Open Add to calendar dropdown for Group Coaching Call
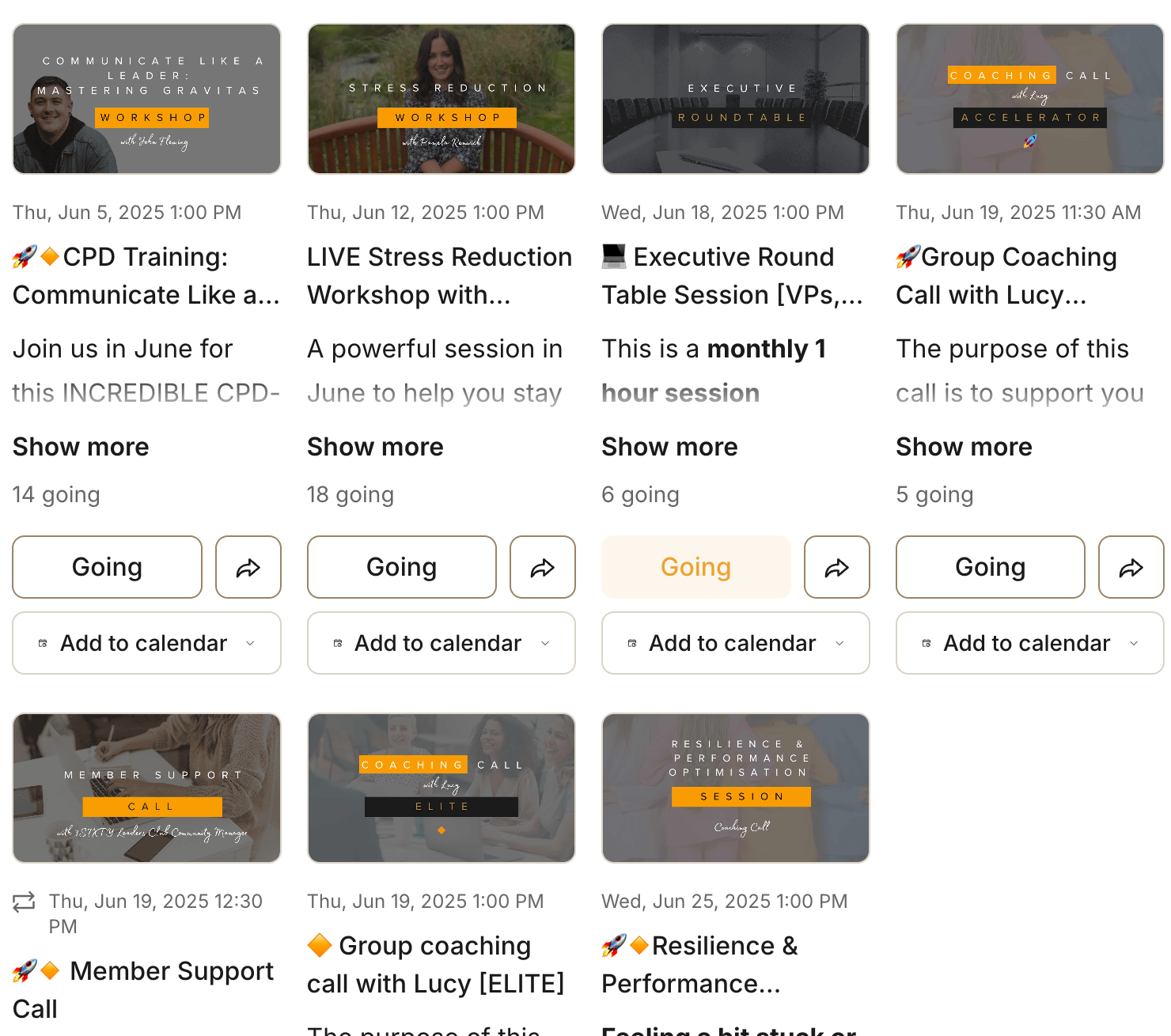Viewport: 1171px width, 1036px height. click(x=1030, y=643)
